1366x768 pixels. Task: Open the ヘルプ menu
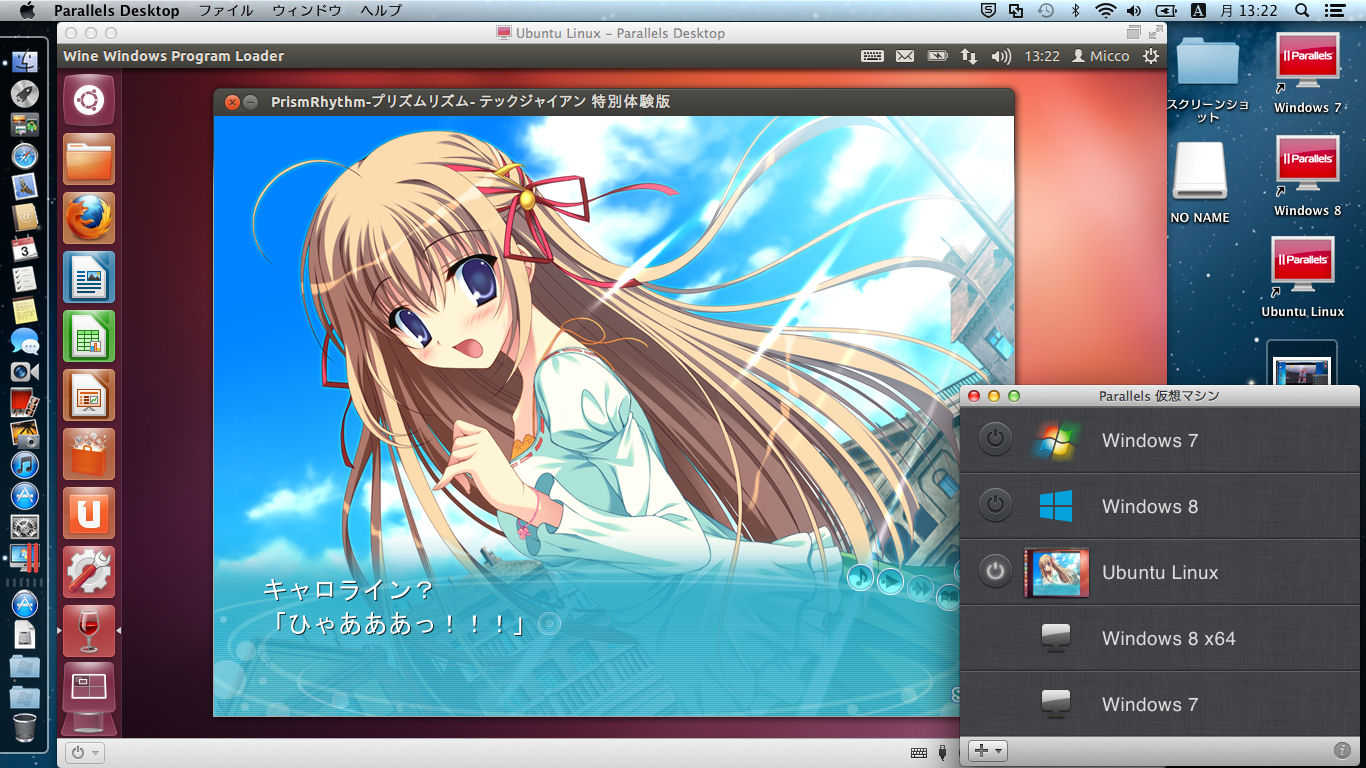tap(381, 11)
